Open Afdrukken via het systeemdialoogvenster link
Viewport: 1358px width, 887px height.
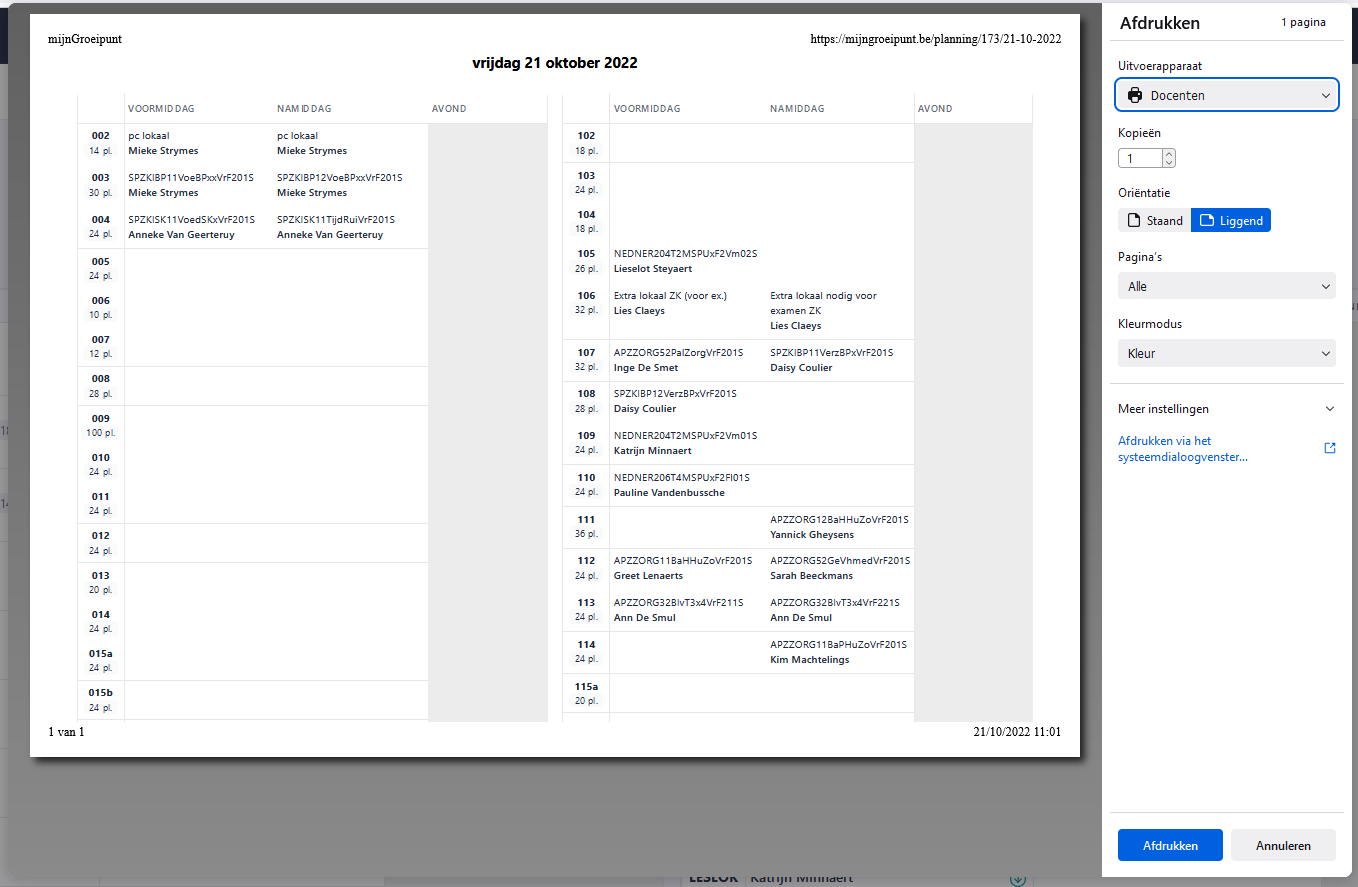(1183, 448)
